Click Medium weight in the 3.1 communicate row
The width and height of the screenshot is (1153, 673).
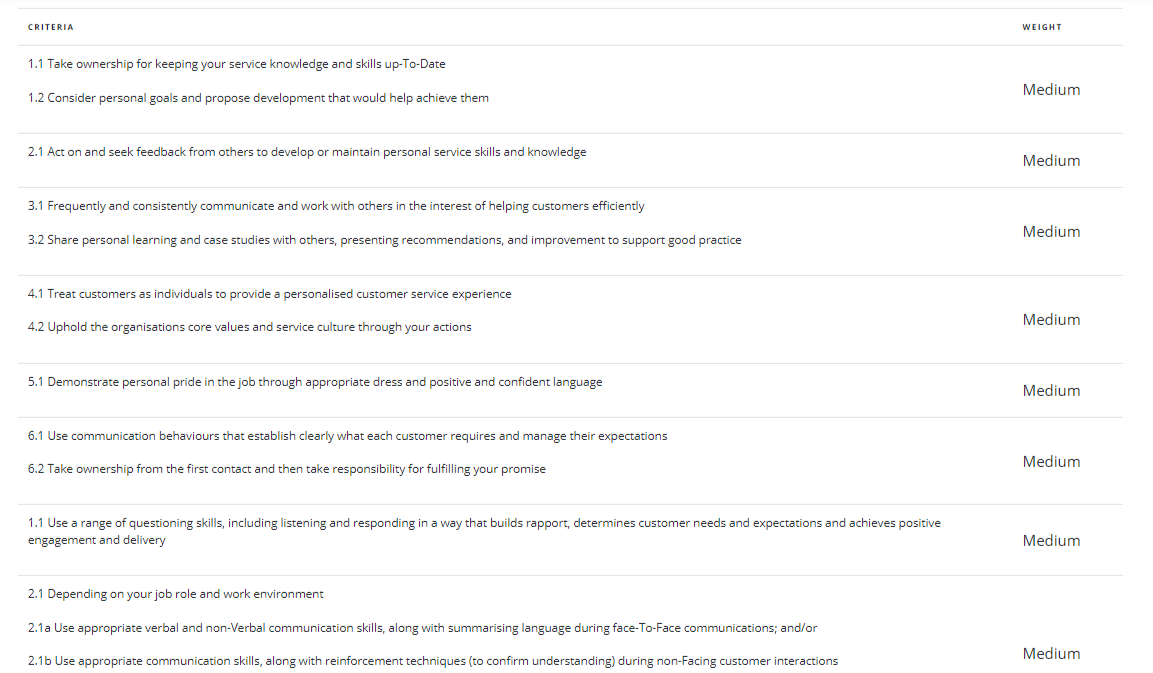tap(1051, 232)
